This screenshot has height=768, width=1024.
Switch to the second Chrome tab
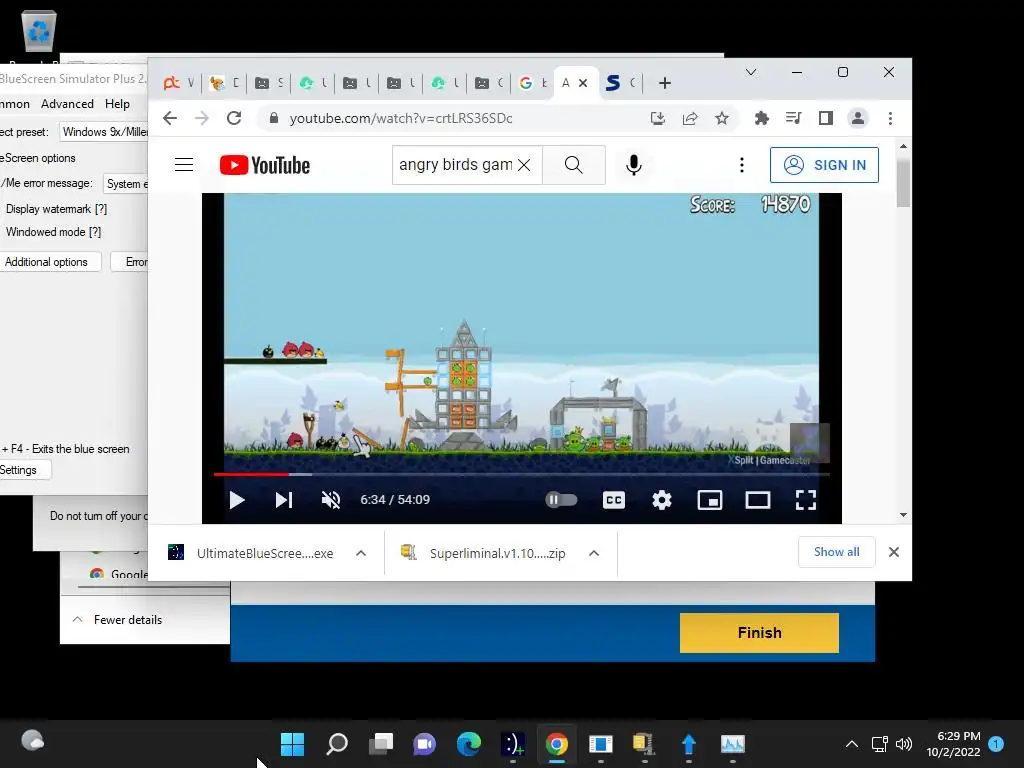click(x=224, y=83)
